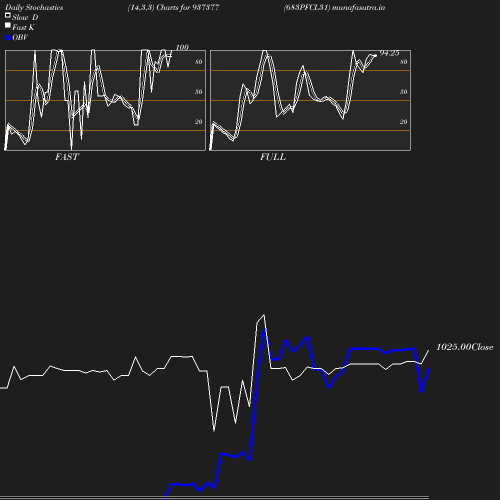Click the FULL stochastic chart panel

coord(310,100)
